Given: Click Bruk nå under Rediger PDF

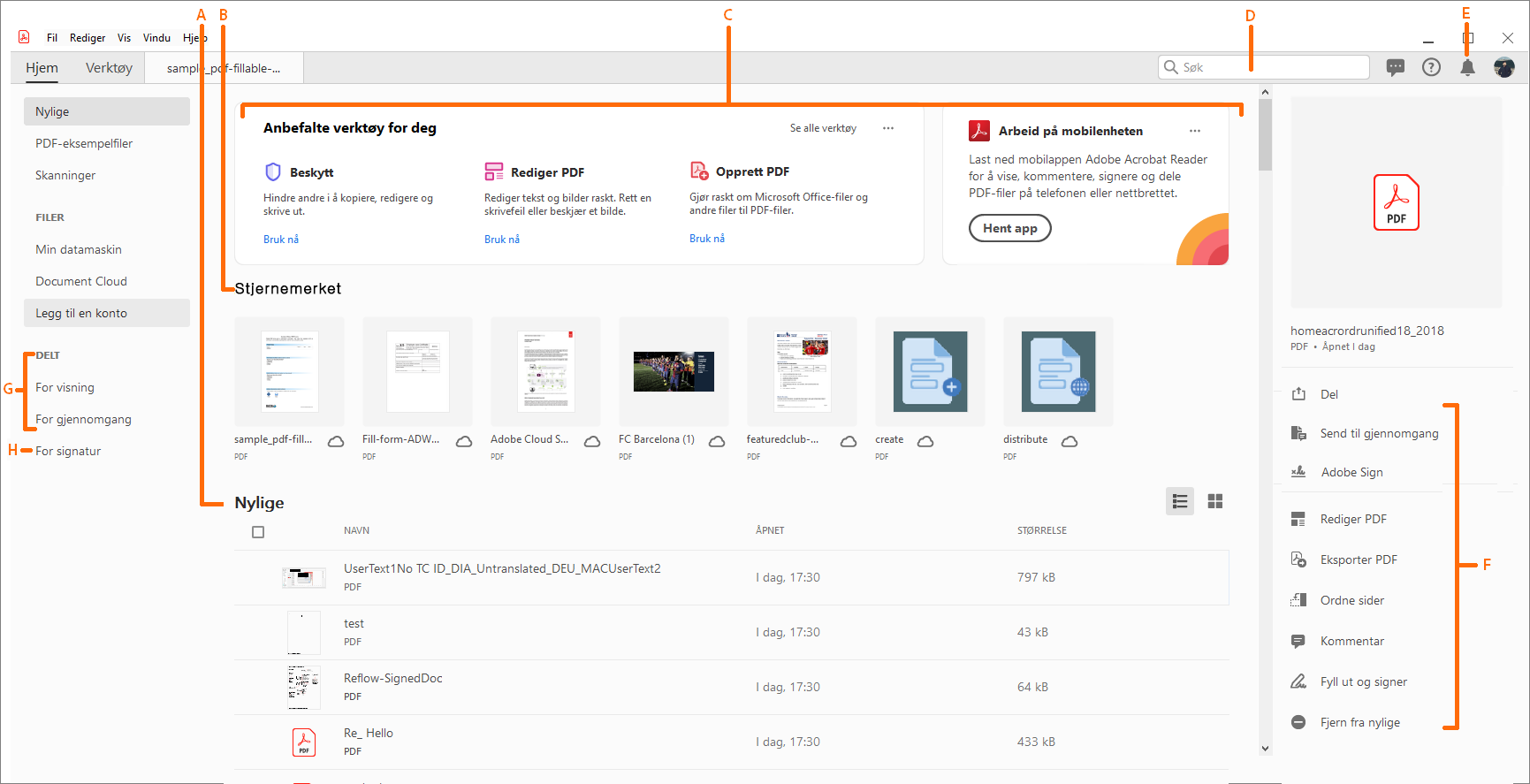Looking at the screenshot, I should 502,240.
